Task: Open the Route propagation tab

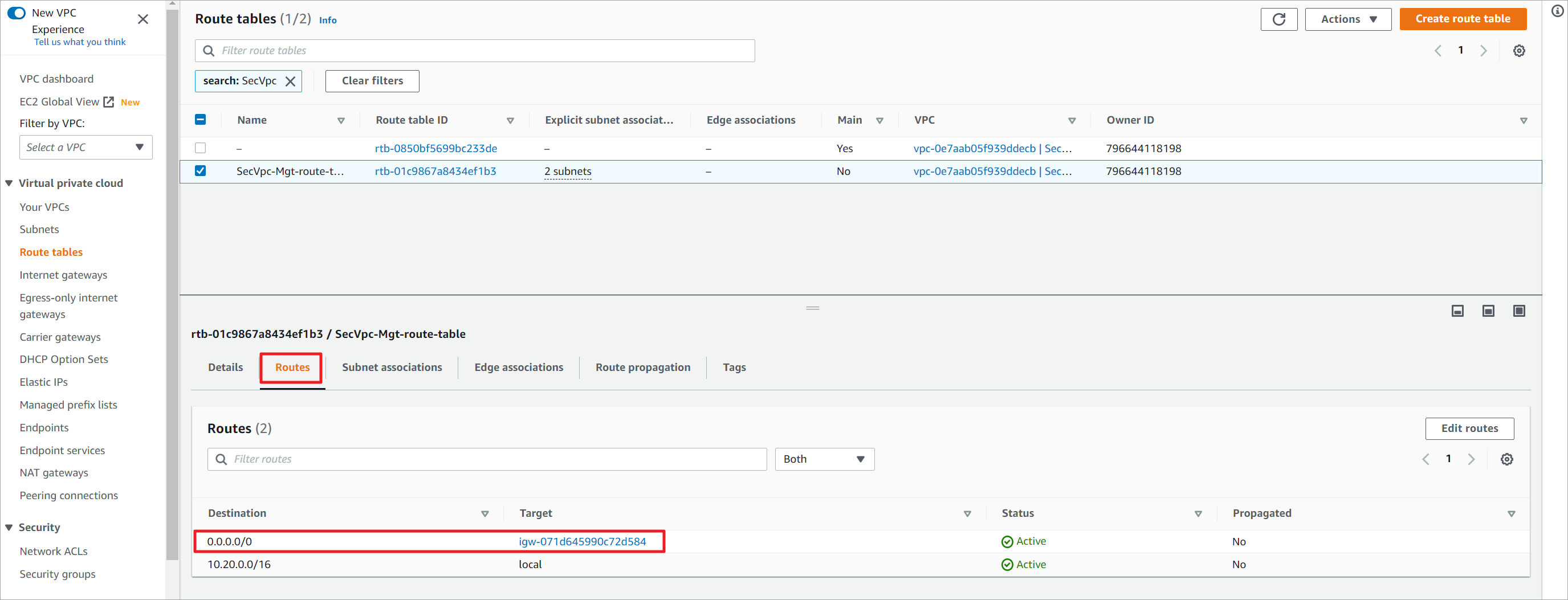Action: click(x=643, y=368)
